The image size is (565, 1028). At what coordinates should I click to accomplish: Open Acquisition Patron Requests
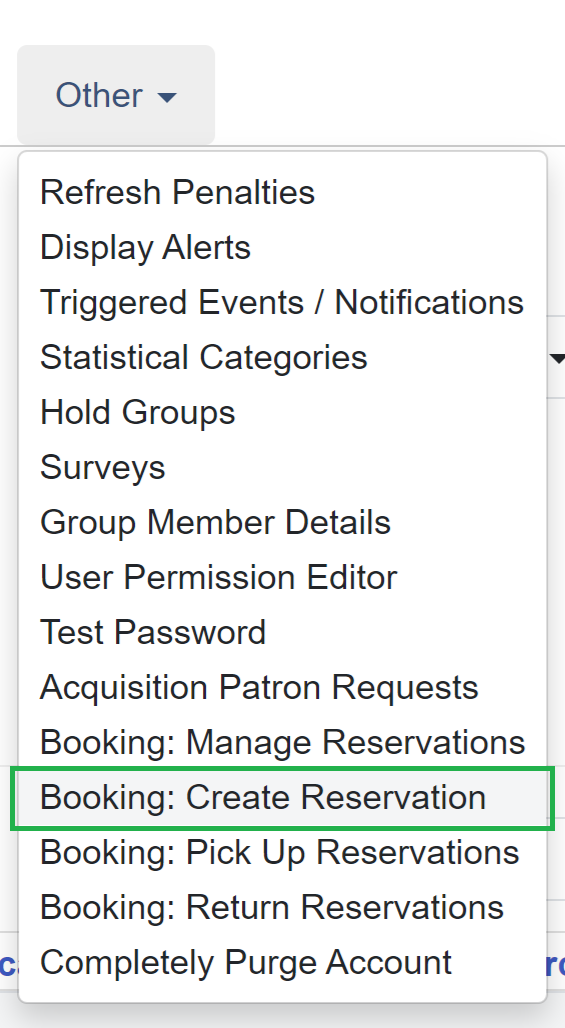282,688
